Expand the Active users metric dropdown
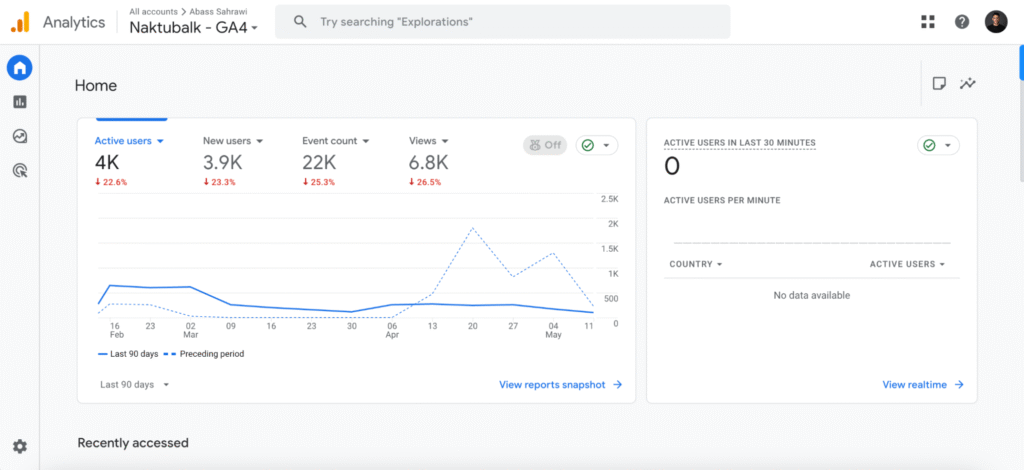The image size is (1024, 470). (x=129, y=141)
